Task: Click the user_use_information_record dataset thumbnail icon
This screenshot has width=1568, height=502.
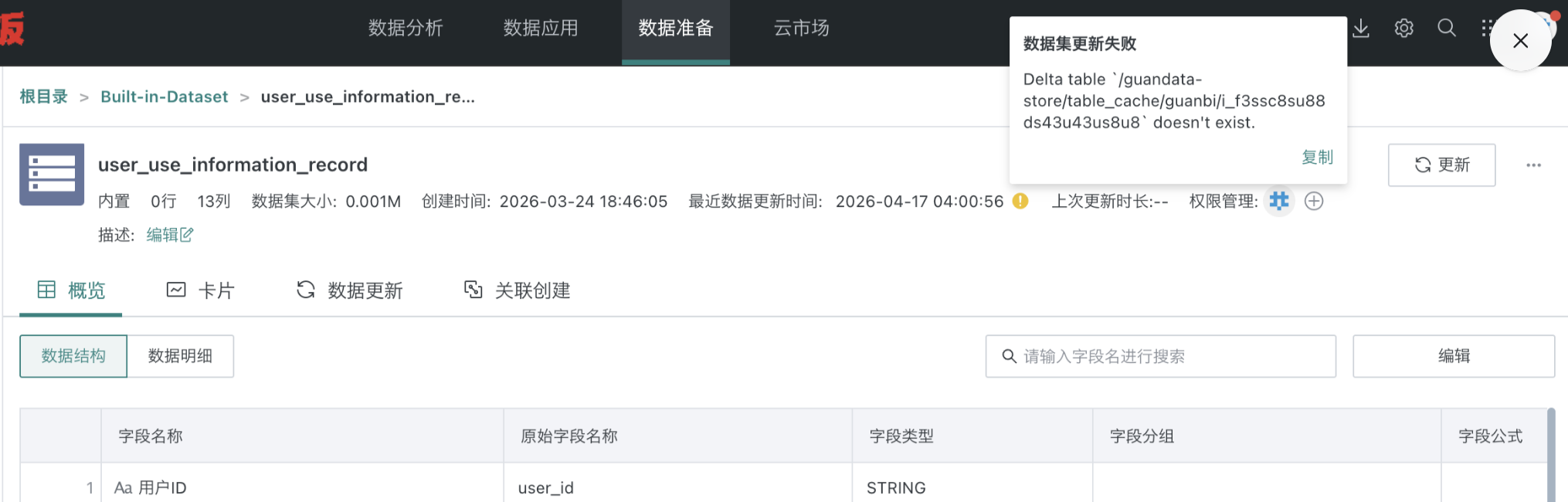Action: (x=52, y=175)
